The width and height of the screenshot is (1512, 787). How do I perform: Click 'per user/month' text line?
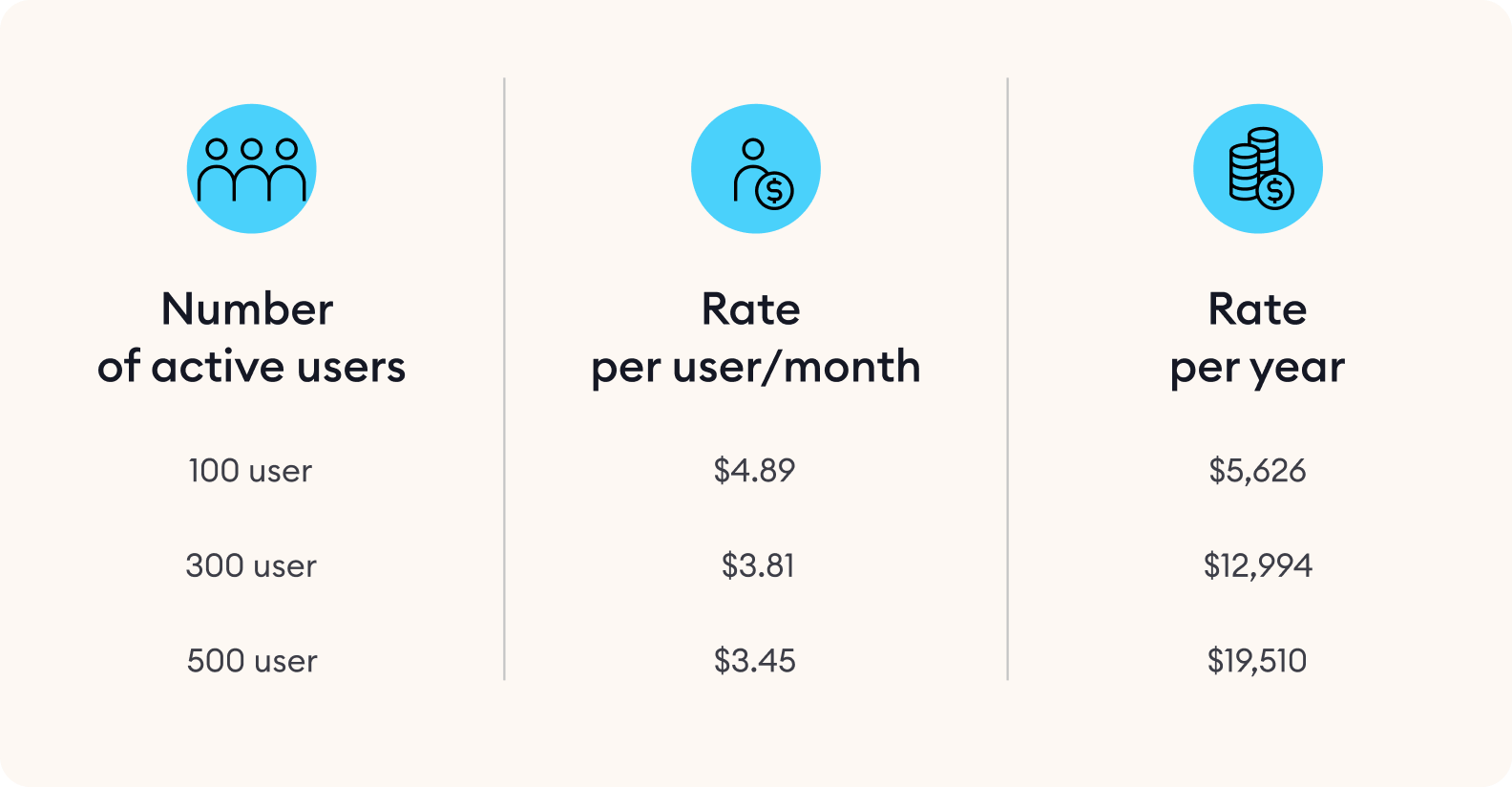pyautogui.click(x=756, y=368)
